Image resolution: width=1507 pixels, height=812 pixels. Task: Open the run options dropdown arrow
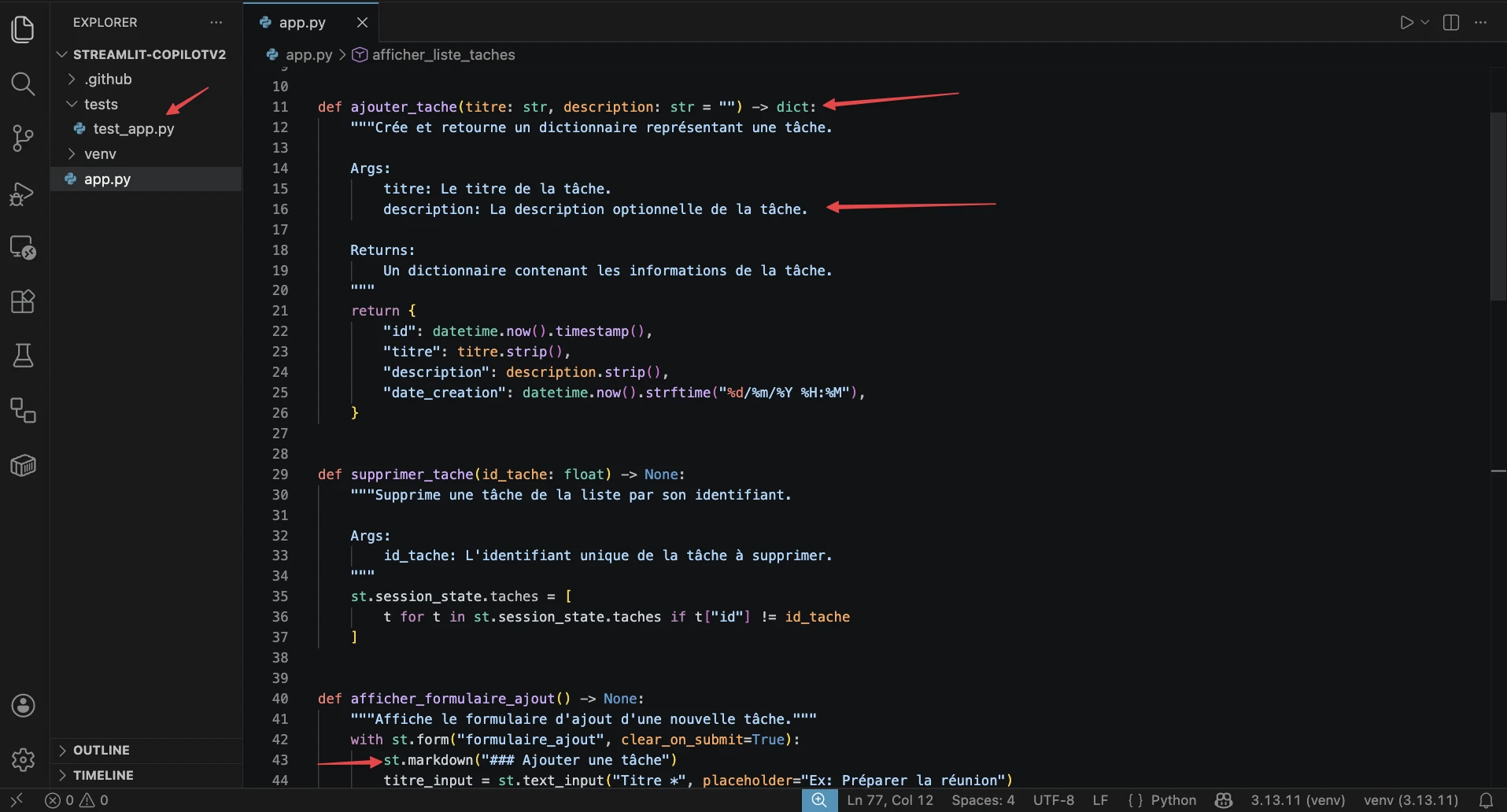[x=1425, y=23]
